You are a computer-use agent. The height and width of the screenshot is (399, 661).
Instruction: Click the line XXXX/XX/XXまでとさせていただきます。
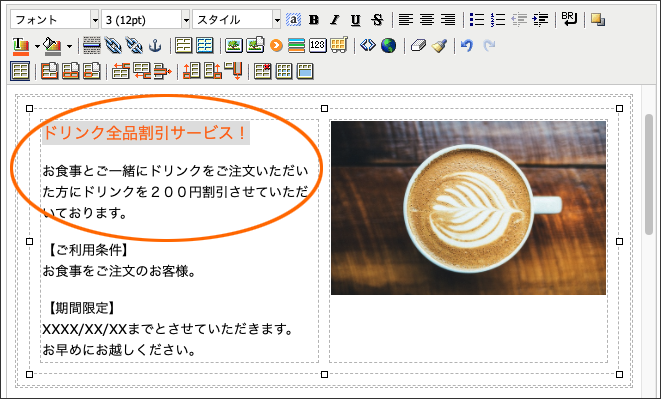[168, 329]
